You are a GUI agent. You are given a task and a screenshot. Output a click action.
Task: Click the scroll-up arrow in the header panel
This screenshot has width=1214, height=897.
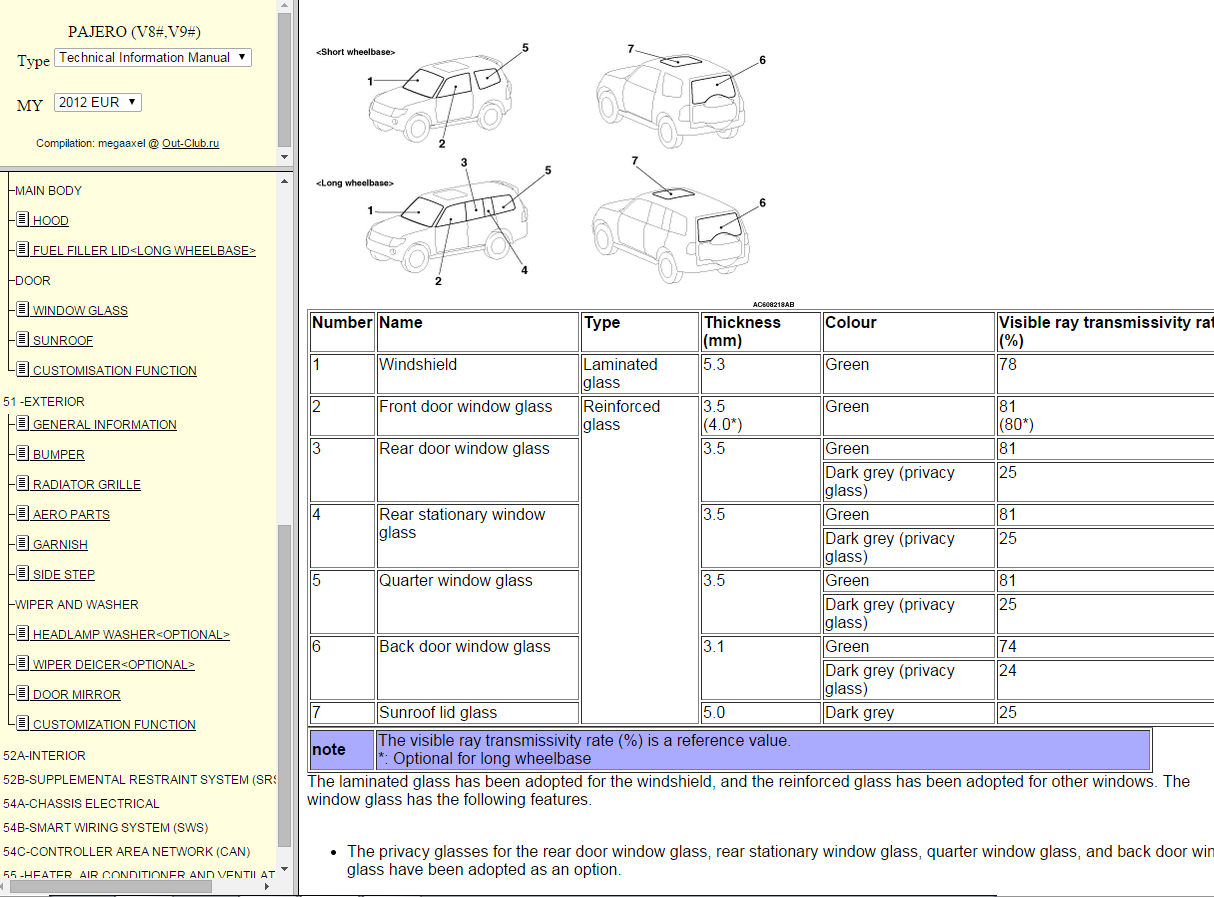pos(285,8)
